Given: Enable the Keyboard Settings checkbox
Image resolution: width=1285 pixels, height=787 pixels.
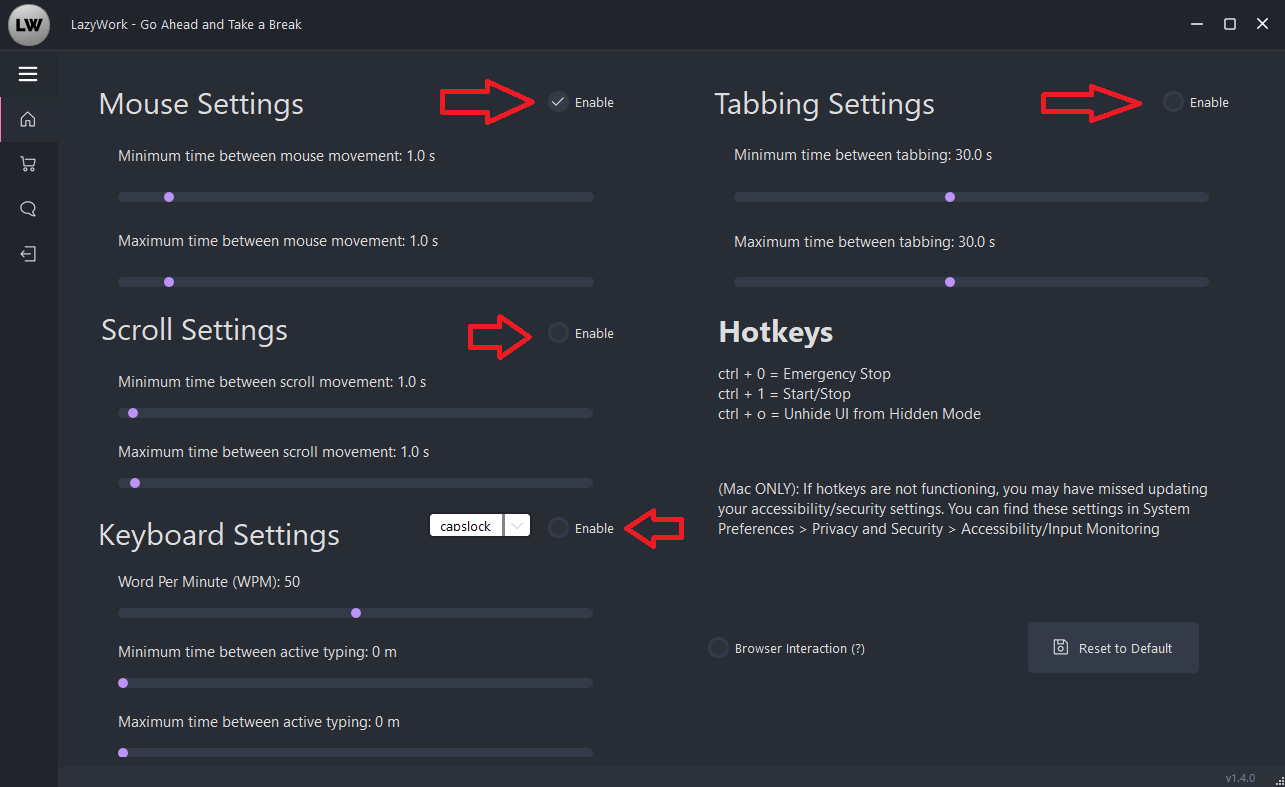Looking at the screenshot, I should pyautogui.click(x=558, y=528).
